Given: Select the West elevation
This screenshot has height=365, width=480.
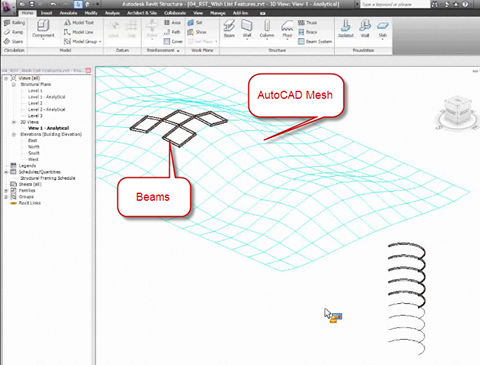Looking at the screenshot, I should 33,159.
